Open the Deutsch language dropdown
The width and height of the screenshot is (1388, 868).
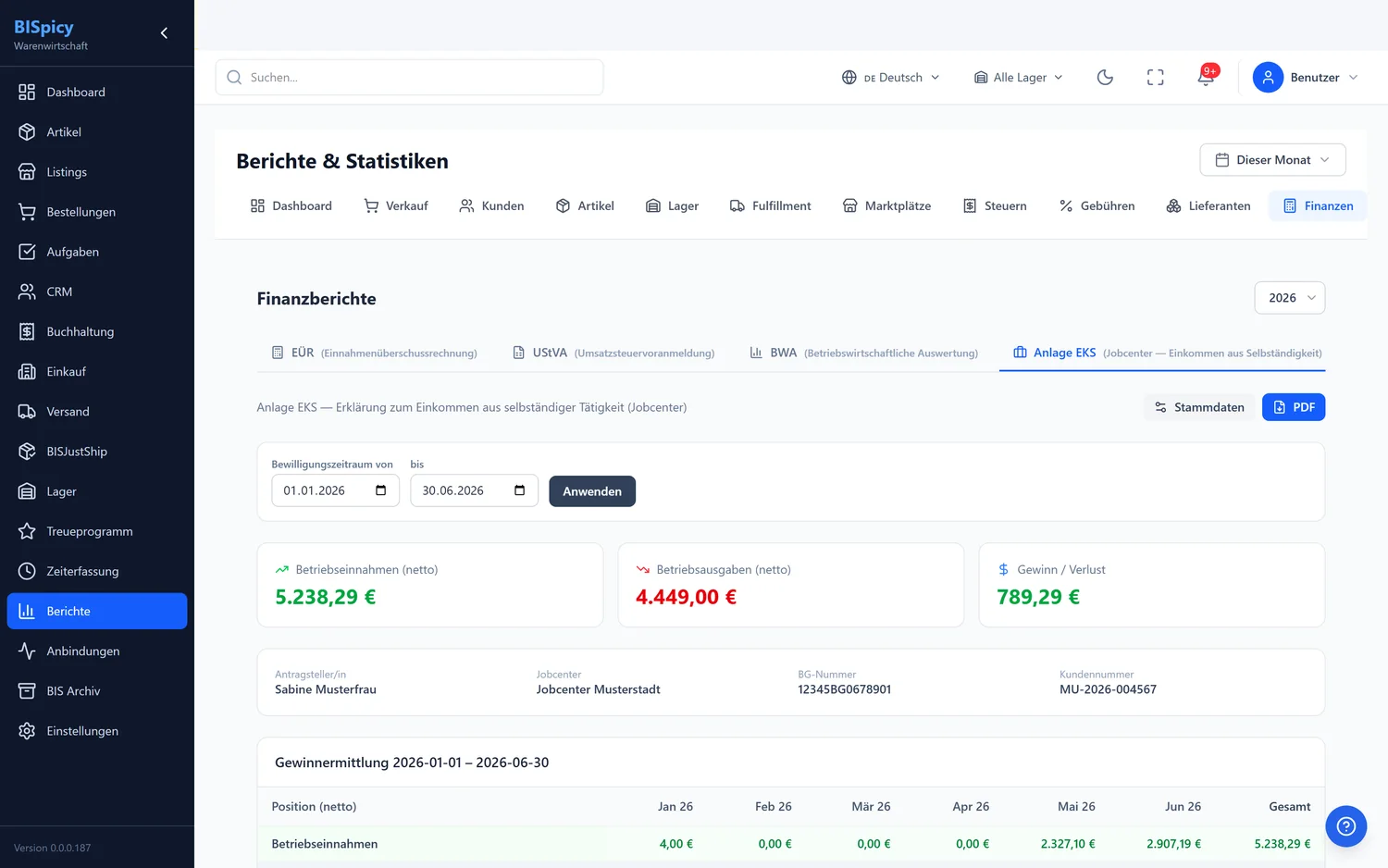coord(890,78)
